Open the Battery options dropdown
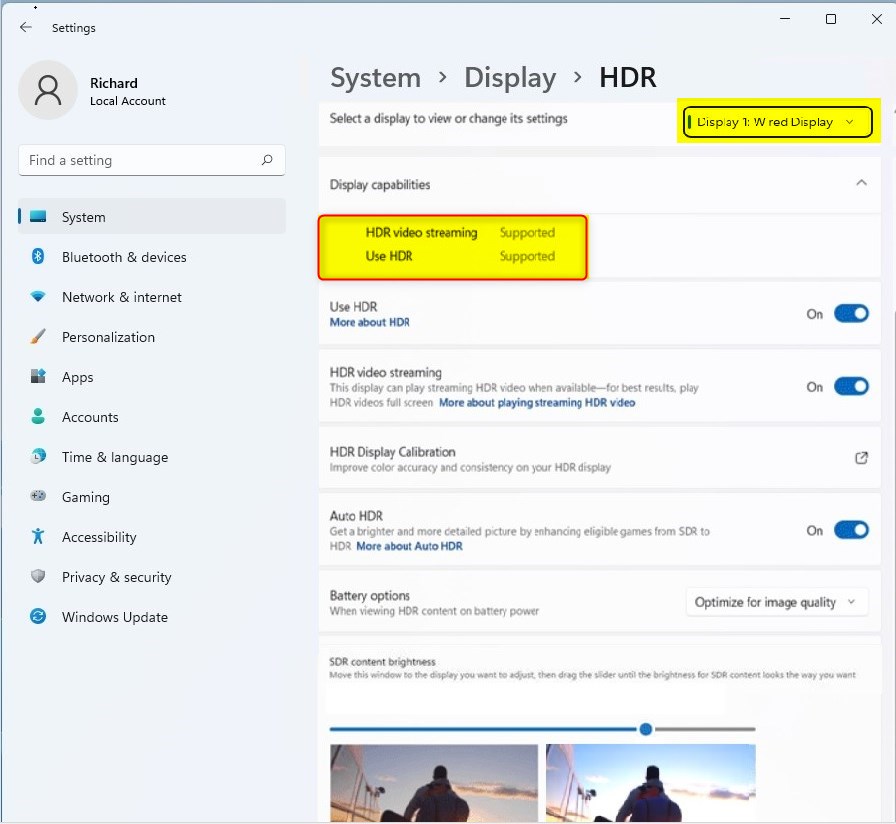This screenshot has width=896, height=824. click(x=776, y=602)
